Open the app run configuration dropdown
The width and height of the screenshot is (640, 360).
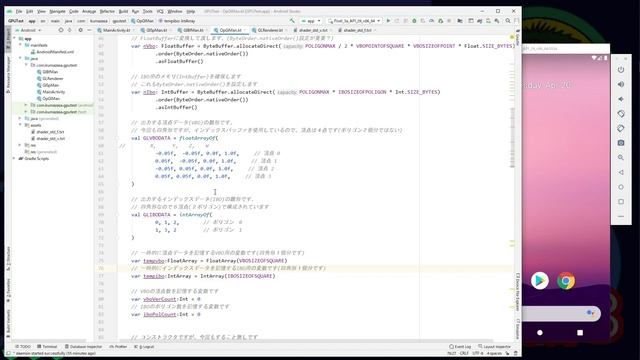click(x=311, y=20)
